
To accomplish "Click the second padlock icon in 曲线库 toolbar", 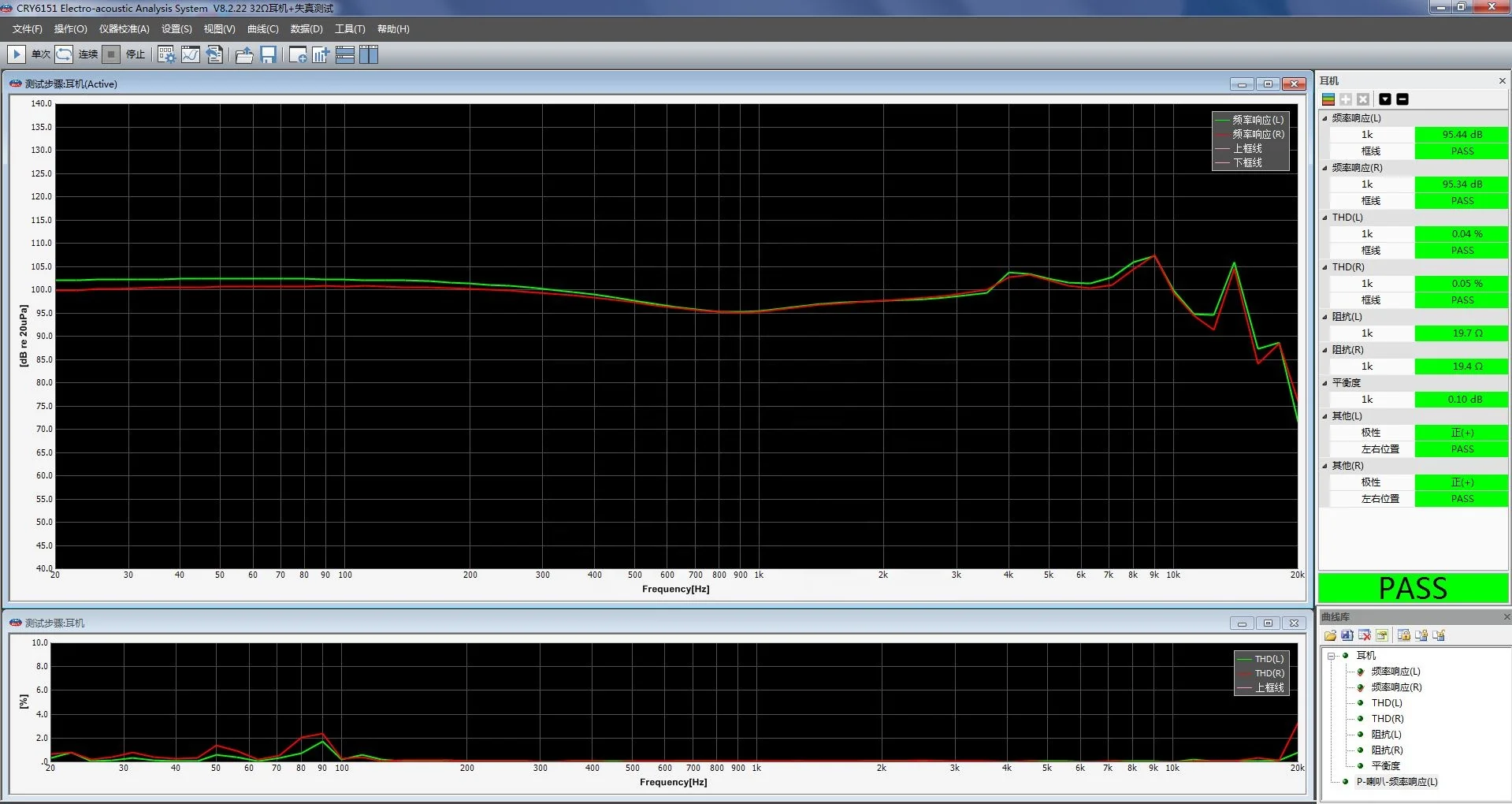I will pos(1421,635).
